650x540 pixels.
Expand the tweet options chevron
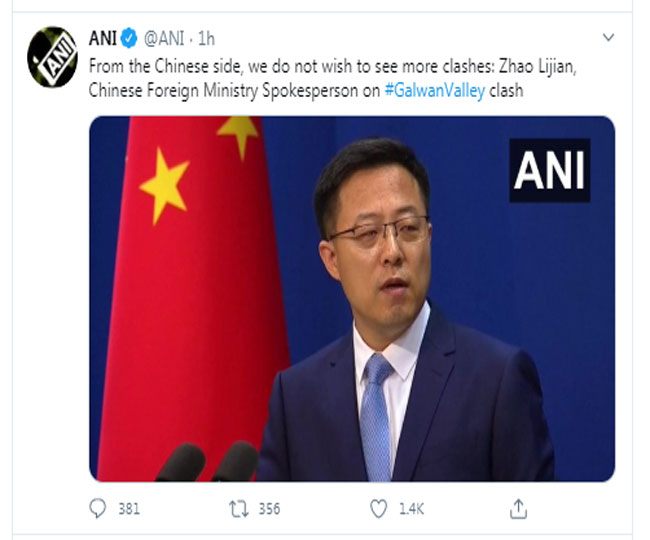608,37
